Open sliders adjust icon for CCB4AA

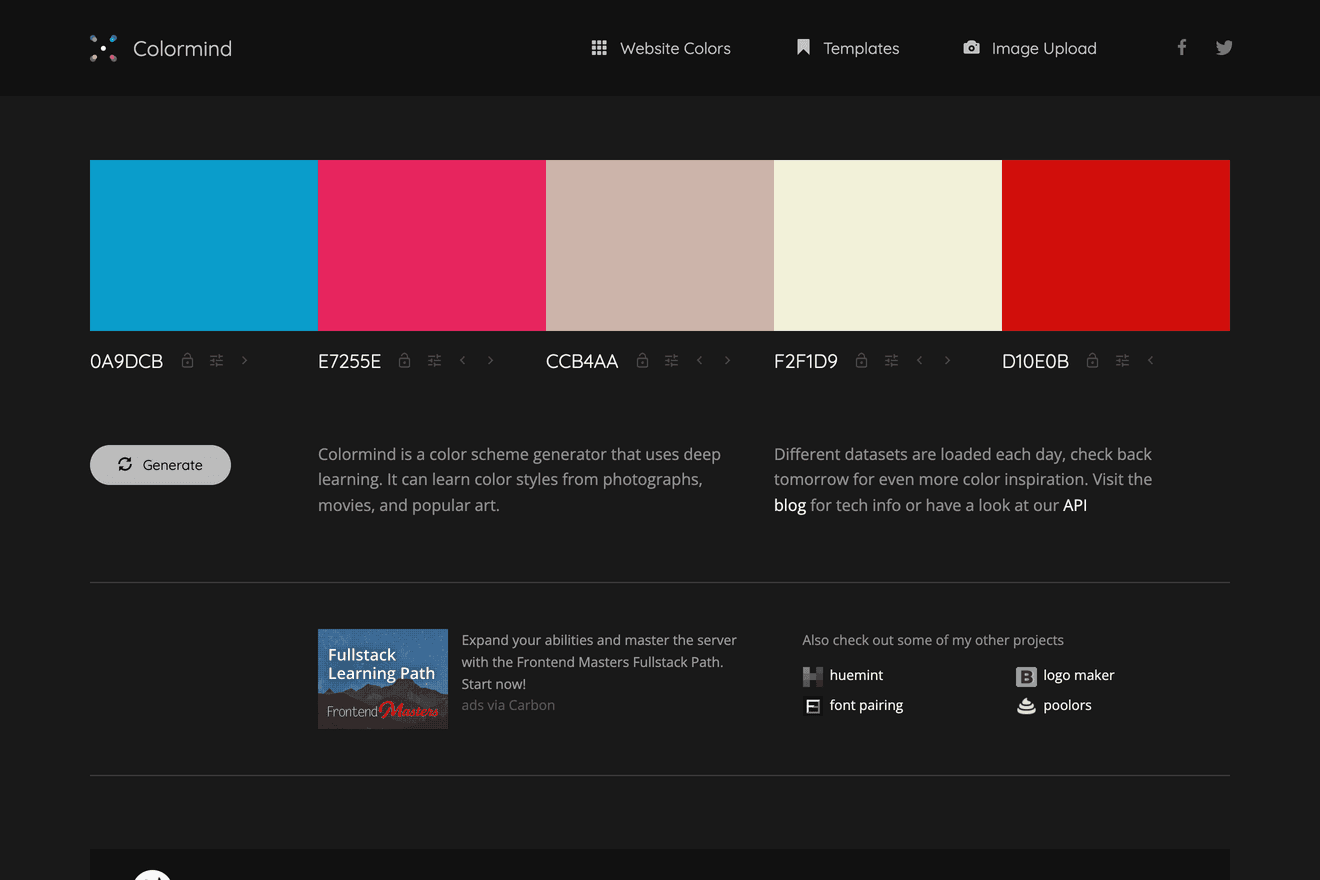coord(671,361)
